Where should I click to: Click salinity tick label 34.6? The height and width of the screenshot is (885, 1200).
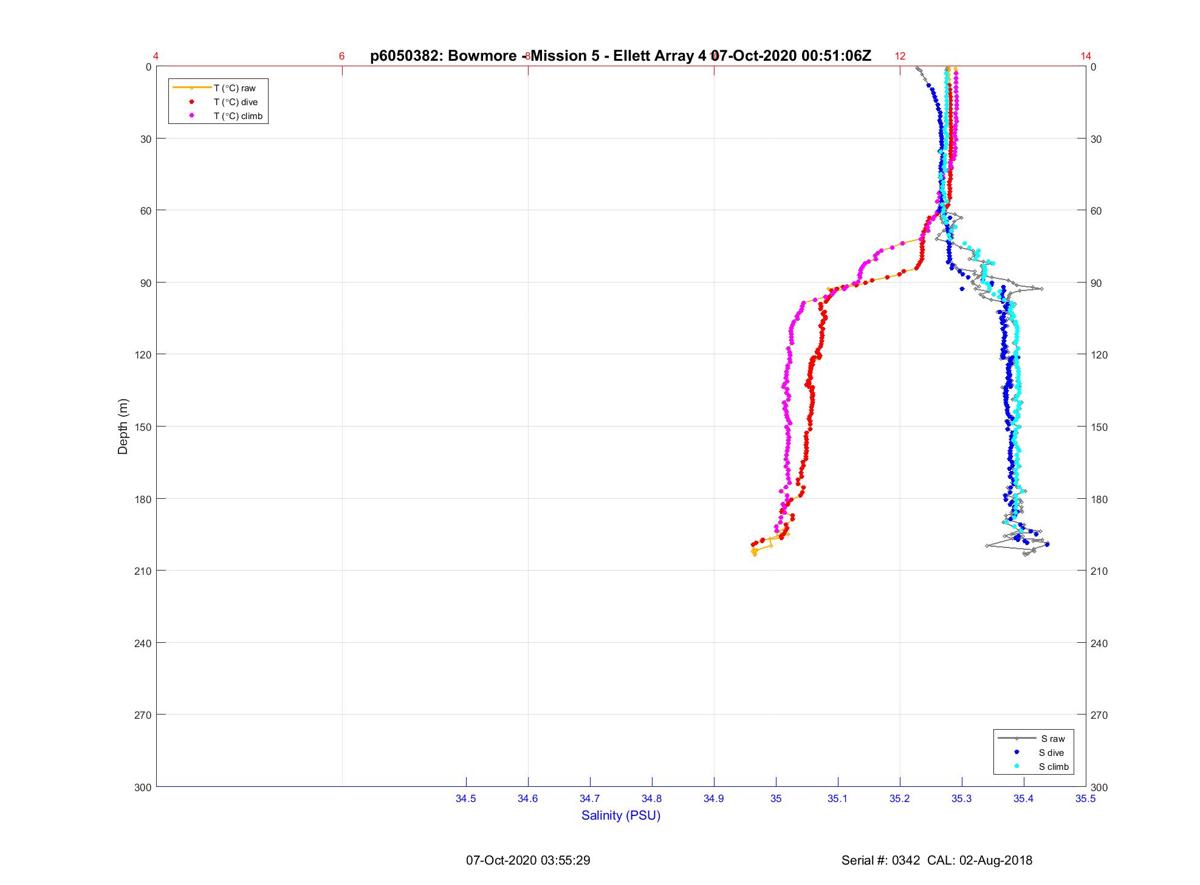pos(528,798)
